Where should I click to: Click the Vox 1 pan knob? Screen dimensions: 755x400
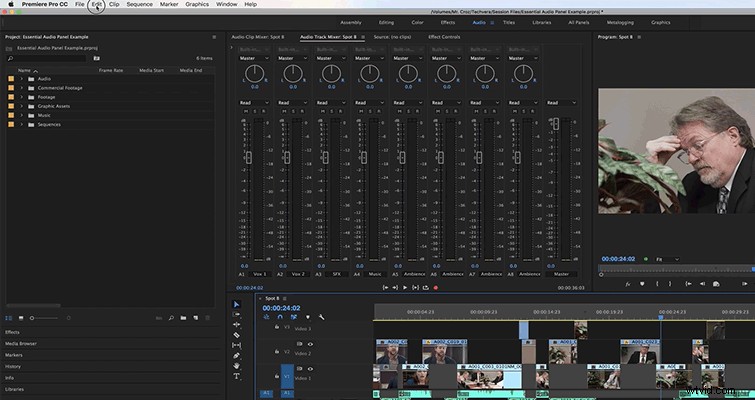coord(254,74)
